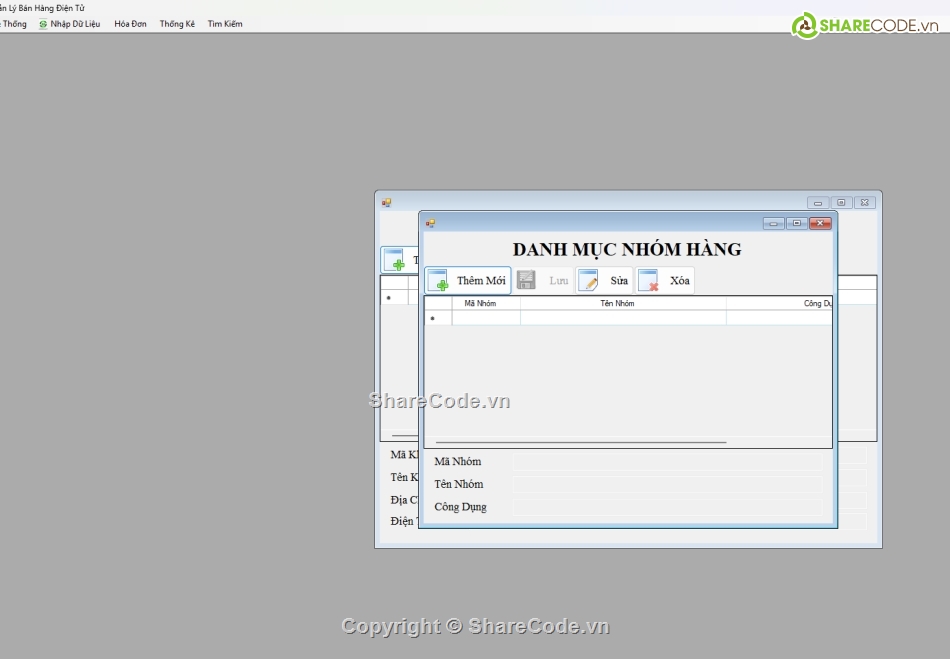Click the Xóa delete button

pos(665,281)
